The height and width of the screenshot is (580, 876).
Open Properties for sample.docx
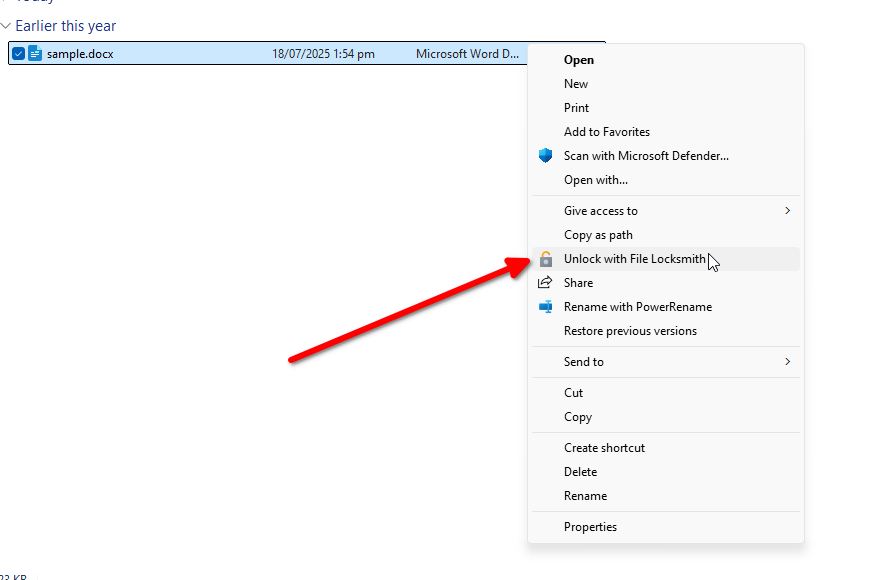590,526
